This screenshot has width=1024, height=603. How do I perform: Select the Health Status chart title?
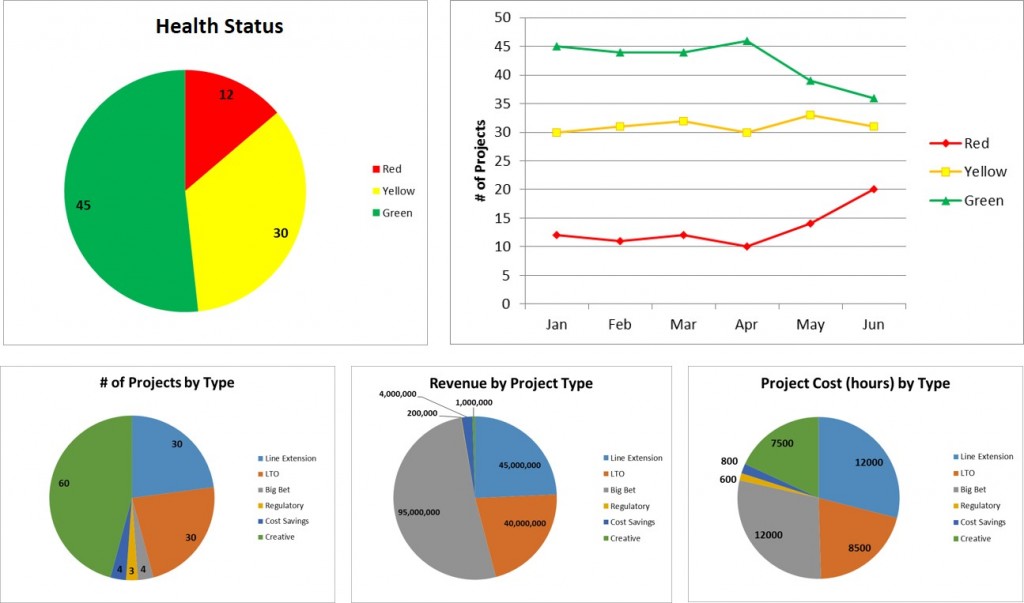pyautogui.click(x=219, y=26)
